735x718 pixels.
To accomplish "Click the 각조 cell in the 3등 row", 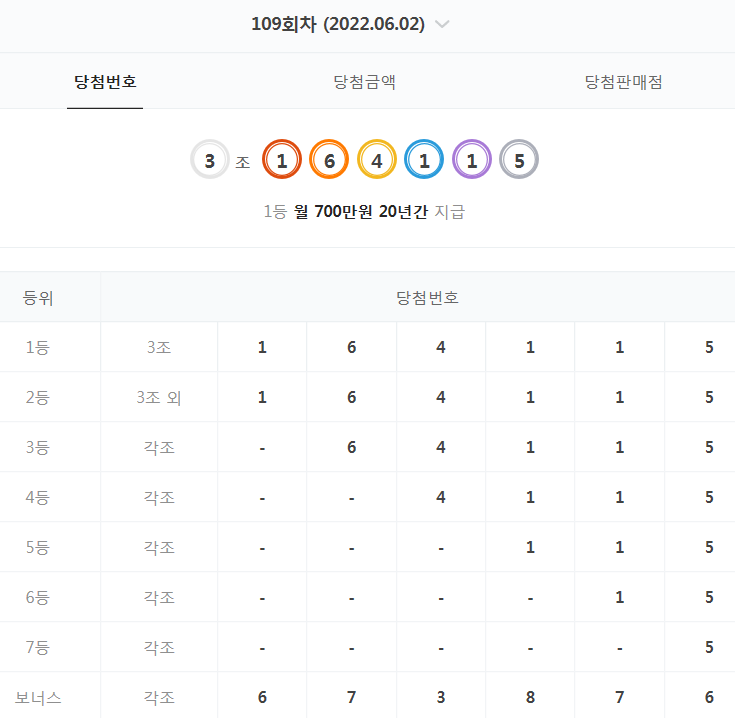I will (x=159, y=448).
